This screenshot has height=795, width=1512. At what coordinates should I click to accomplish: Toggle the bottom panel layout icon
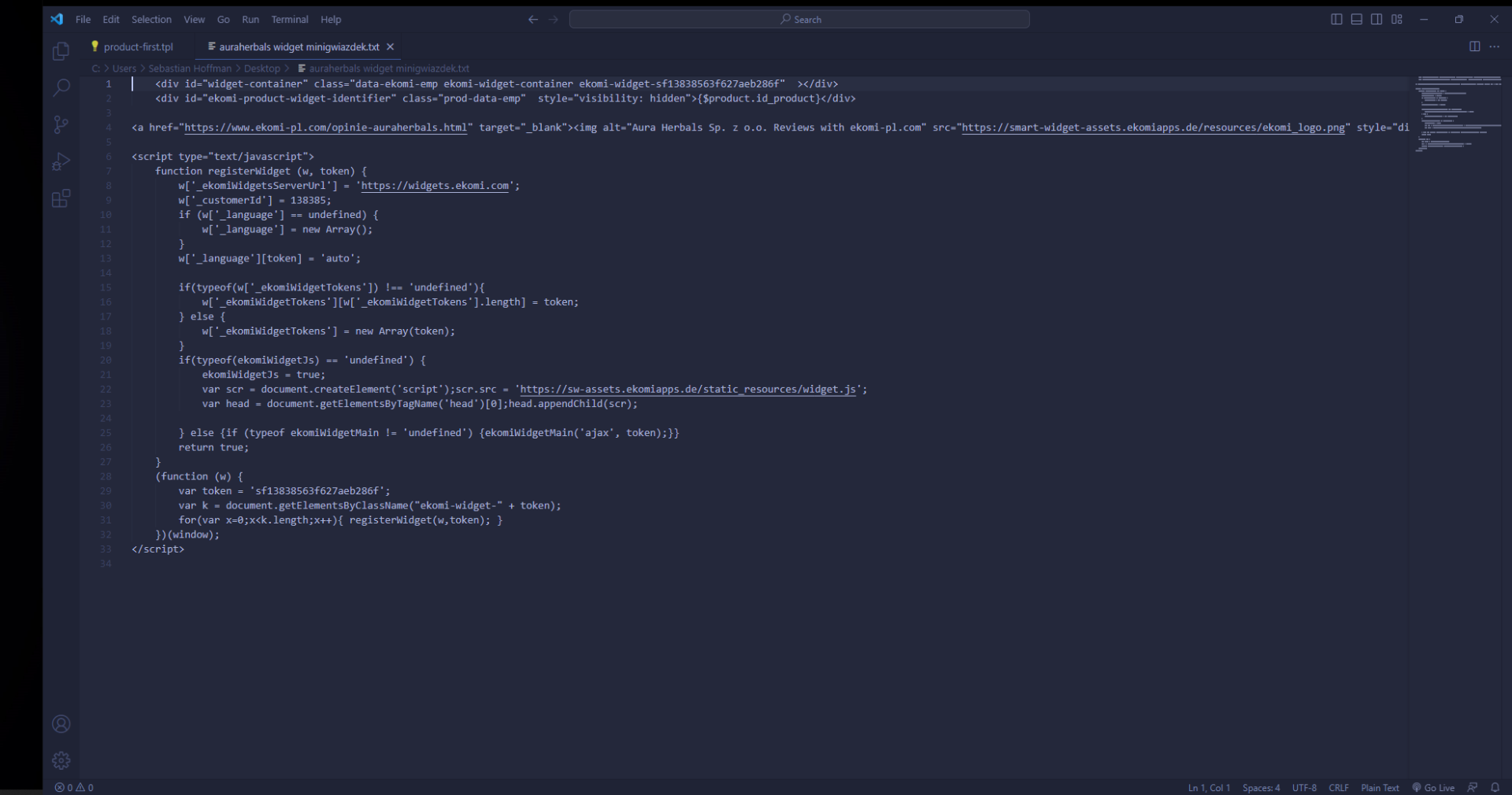pyautogui.click(x=1356, y=19)
